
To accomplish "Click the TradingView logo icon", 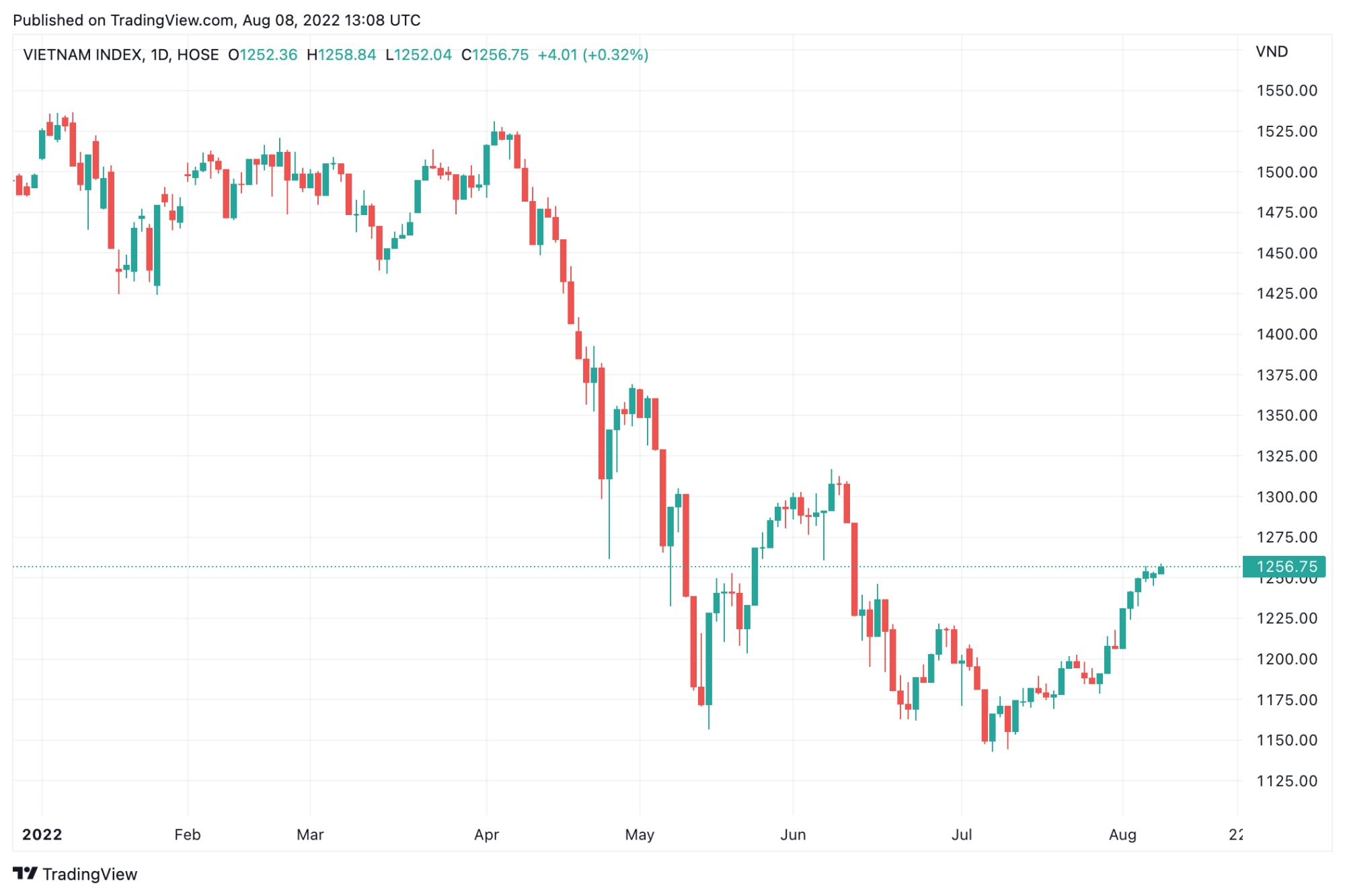I will [x=25, y=873].
